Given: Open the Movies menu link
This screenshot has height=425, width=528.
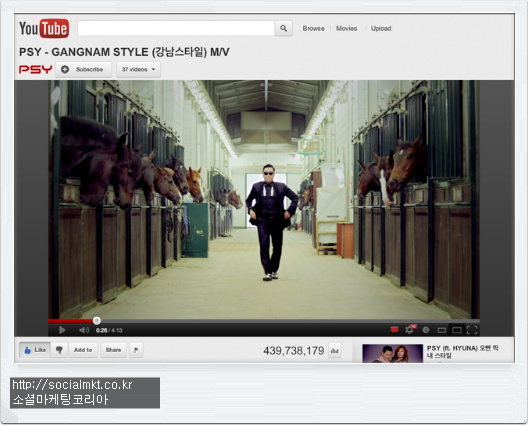Looking at the screenshot, I should pyautogui.click(x=346, y=29).
